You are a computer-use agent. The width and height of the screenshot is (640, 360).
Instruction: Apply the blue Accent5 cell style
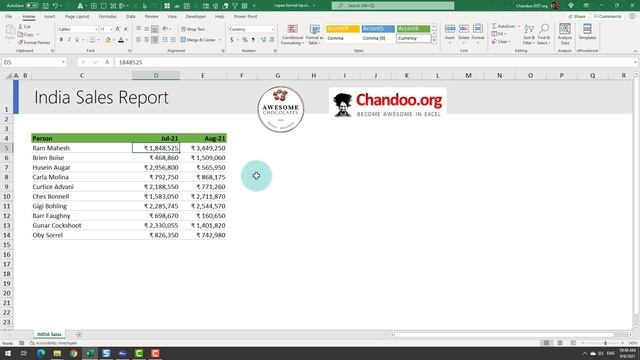(378, 29)
